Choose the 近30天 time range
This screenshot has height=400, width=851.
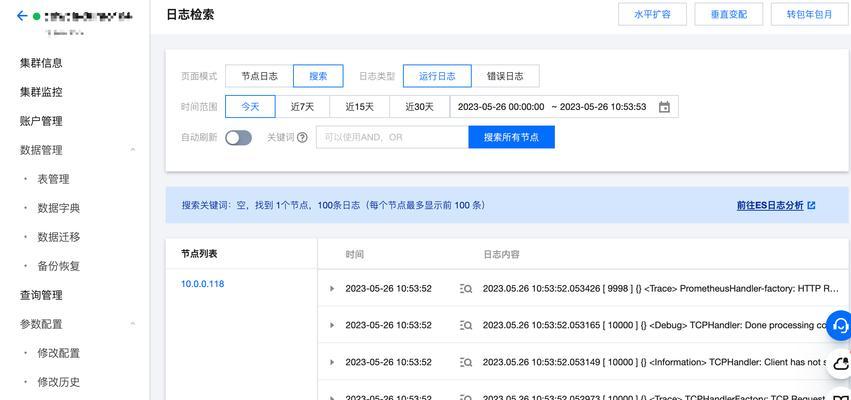pos(420,107)
